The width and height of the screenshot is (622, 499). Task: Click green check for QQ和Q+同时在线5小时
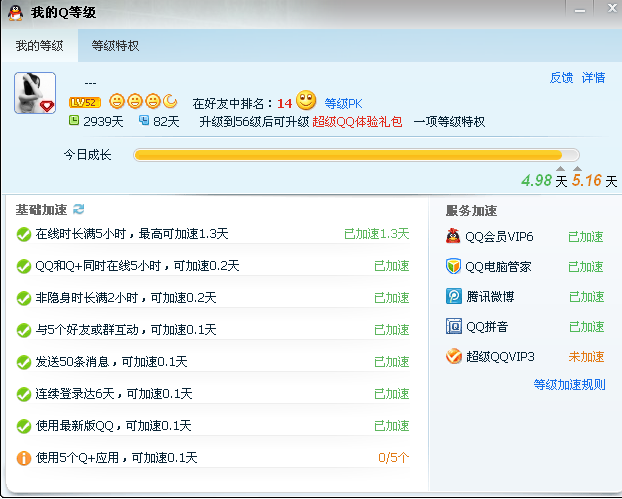click(x=24, y=266)
